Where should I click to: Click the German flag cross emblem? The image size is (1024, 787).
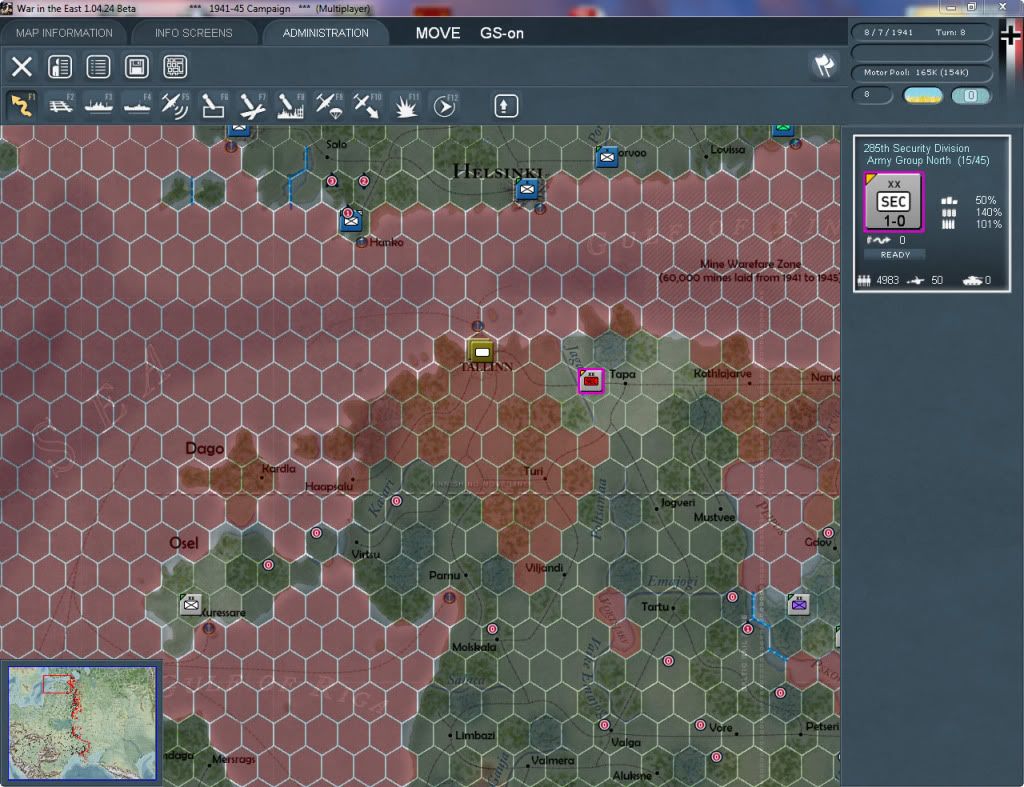coord(1009,35)
